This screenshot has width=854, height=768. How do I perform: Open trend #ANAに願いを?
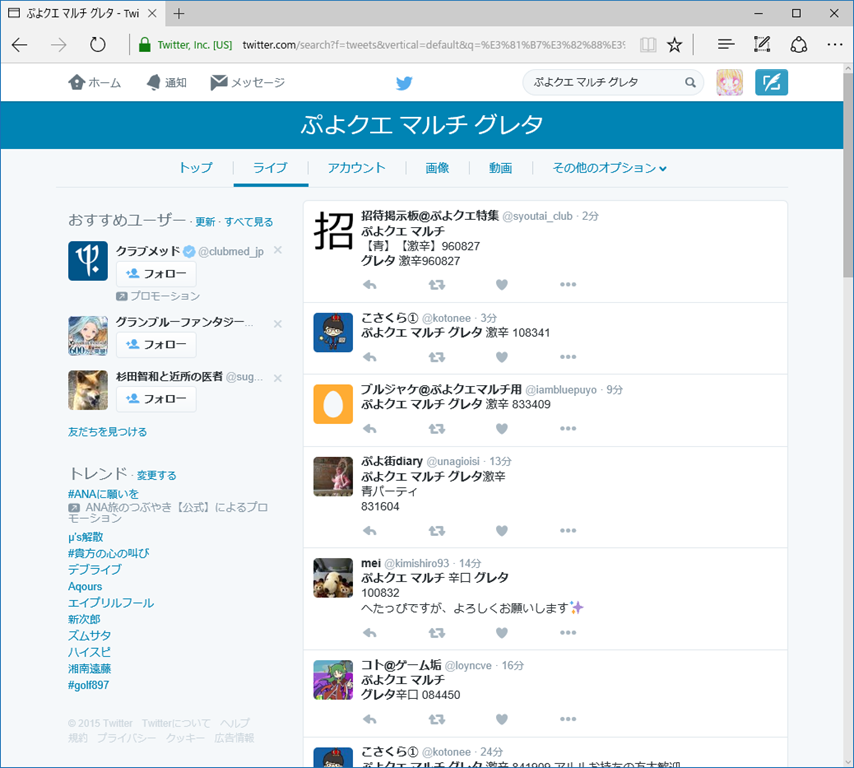tap(103, 494)
